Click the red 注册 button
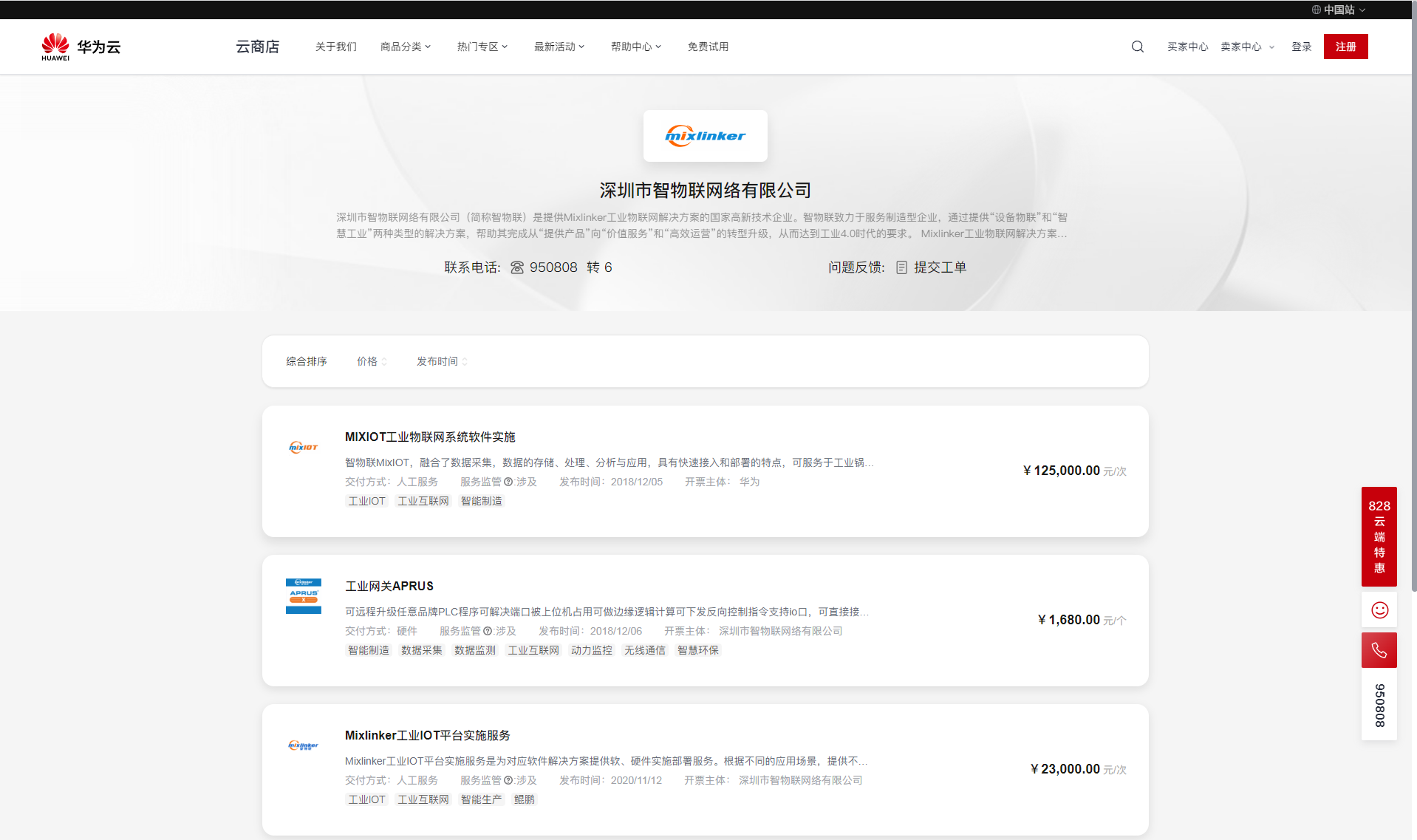Image resolution: width=1417 pixels, height=840 pixels. tap(1346, 47)
